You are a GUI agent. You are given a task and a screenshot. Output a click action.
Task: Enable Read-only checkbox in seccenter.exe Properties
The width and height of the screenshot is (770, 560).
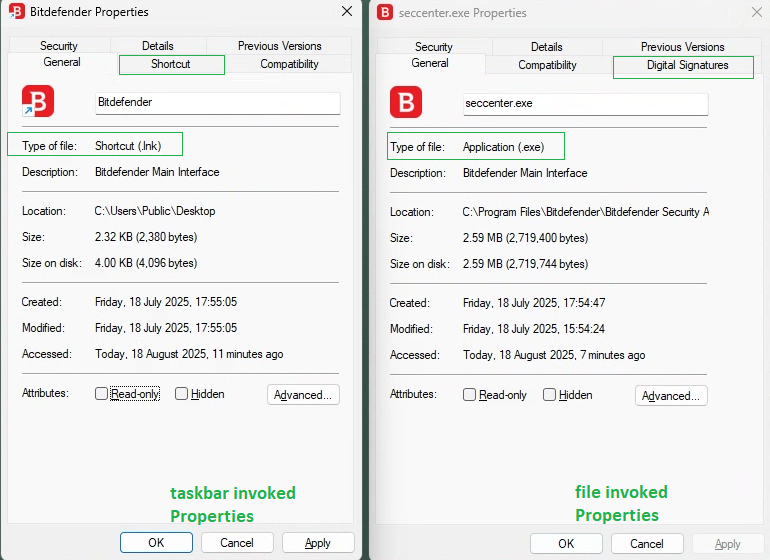point(469,394)
